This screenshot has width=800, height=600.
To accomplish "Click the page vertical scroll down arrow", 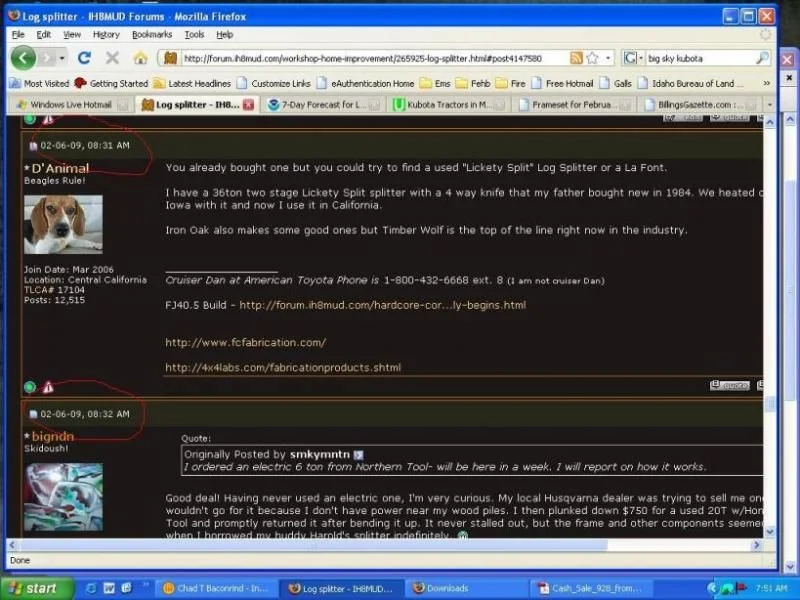I will [770, 532].
